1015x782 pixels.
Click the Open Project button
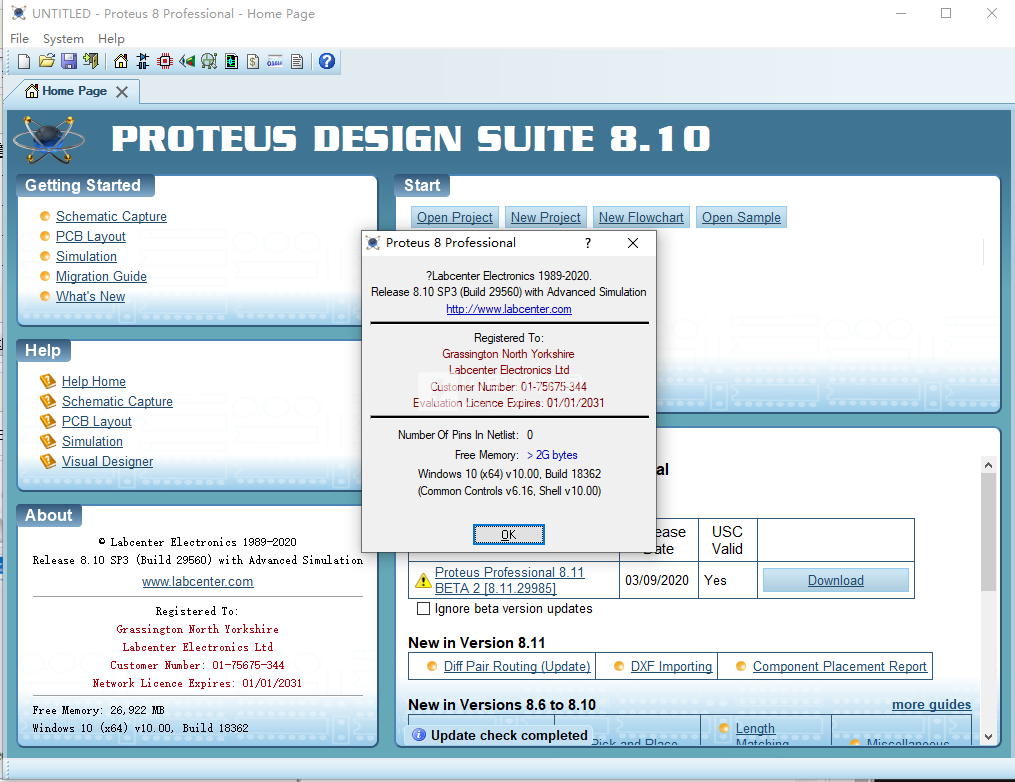click(454, 218)
